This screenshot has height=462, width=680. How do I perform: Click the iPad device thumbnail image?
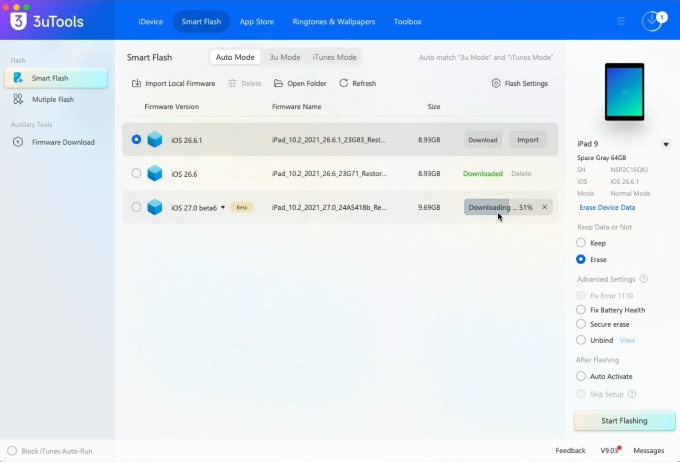(624, 92)
